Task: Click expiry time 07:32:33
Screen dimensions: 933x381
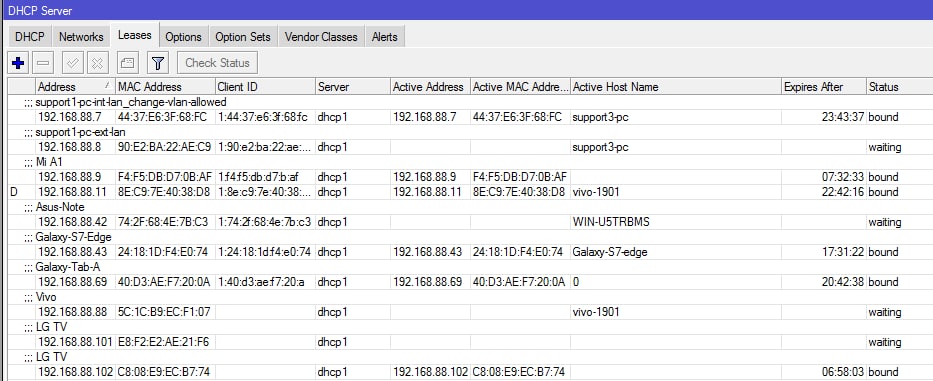Action: click(843, 177)
